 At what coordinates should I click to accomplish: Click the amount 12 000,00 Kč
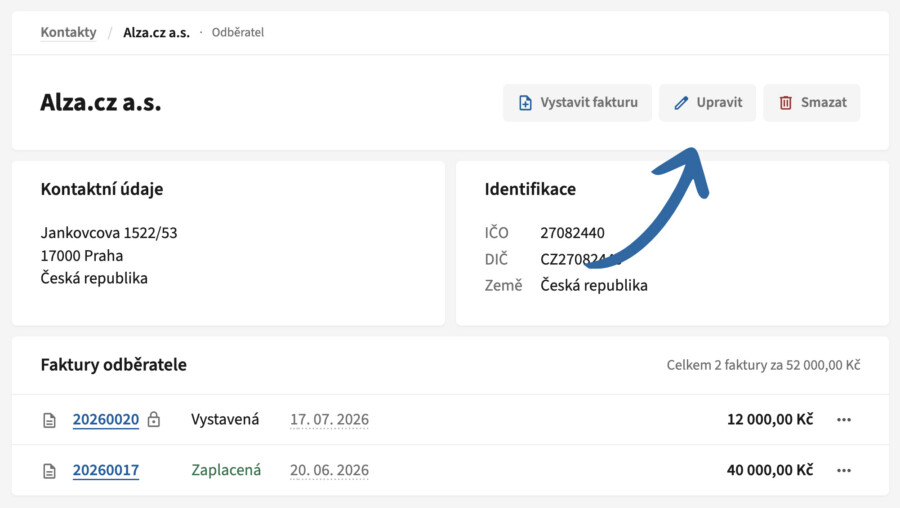pyautogui.click(x=770, y=420)
